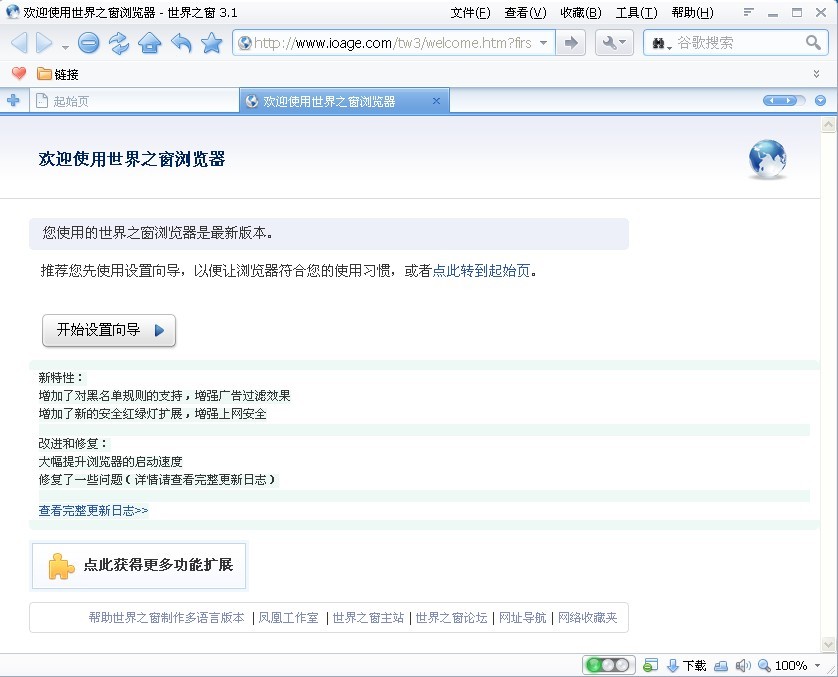Add the page to favorites with star icon
This screenshot has width=838, height=677.
pyautogui.click(x=212, y=43)
